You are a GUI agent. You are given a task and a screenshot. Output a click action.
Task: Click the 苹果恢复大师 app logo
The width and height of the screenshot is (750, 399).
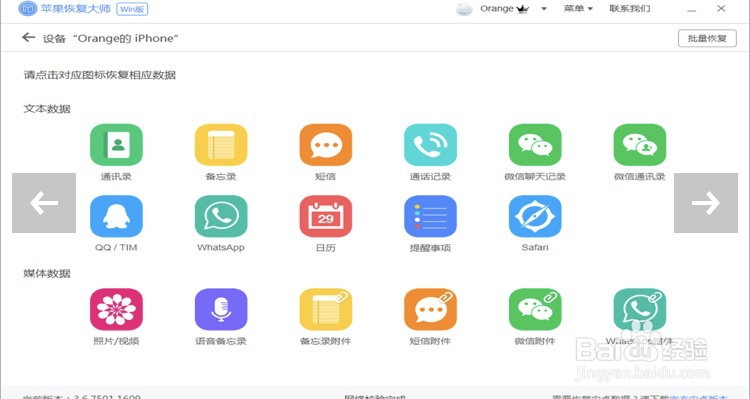27,9
